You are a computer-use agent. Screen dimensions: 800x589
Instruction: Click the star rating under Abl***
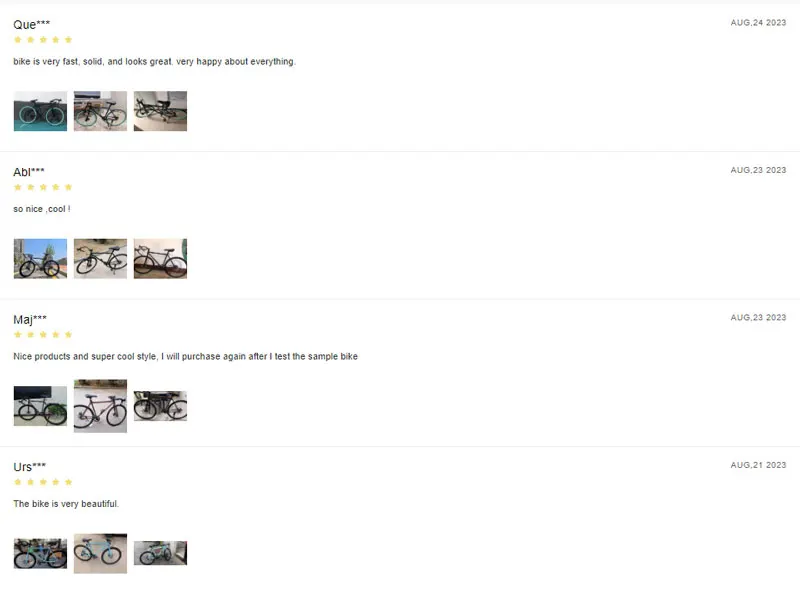[43, 187]
